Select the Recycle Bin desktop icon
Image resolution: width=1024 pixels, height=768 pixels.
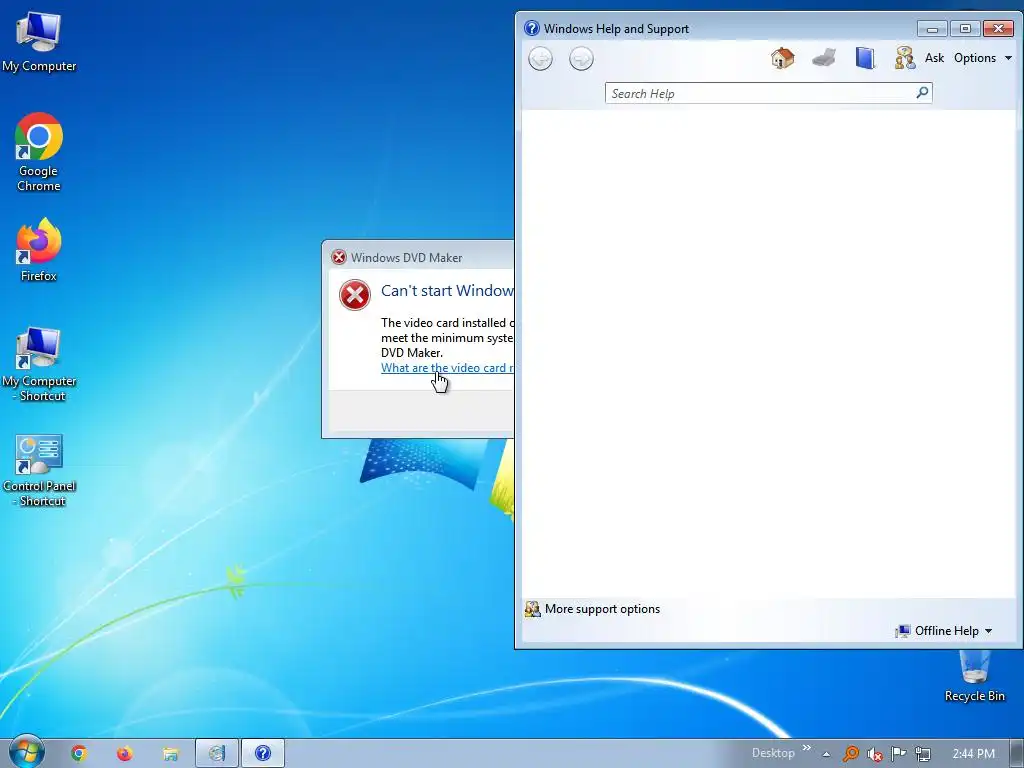(x=974, y=677)
